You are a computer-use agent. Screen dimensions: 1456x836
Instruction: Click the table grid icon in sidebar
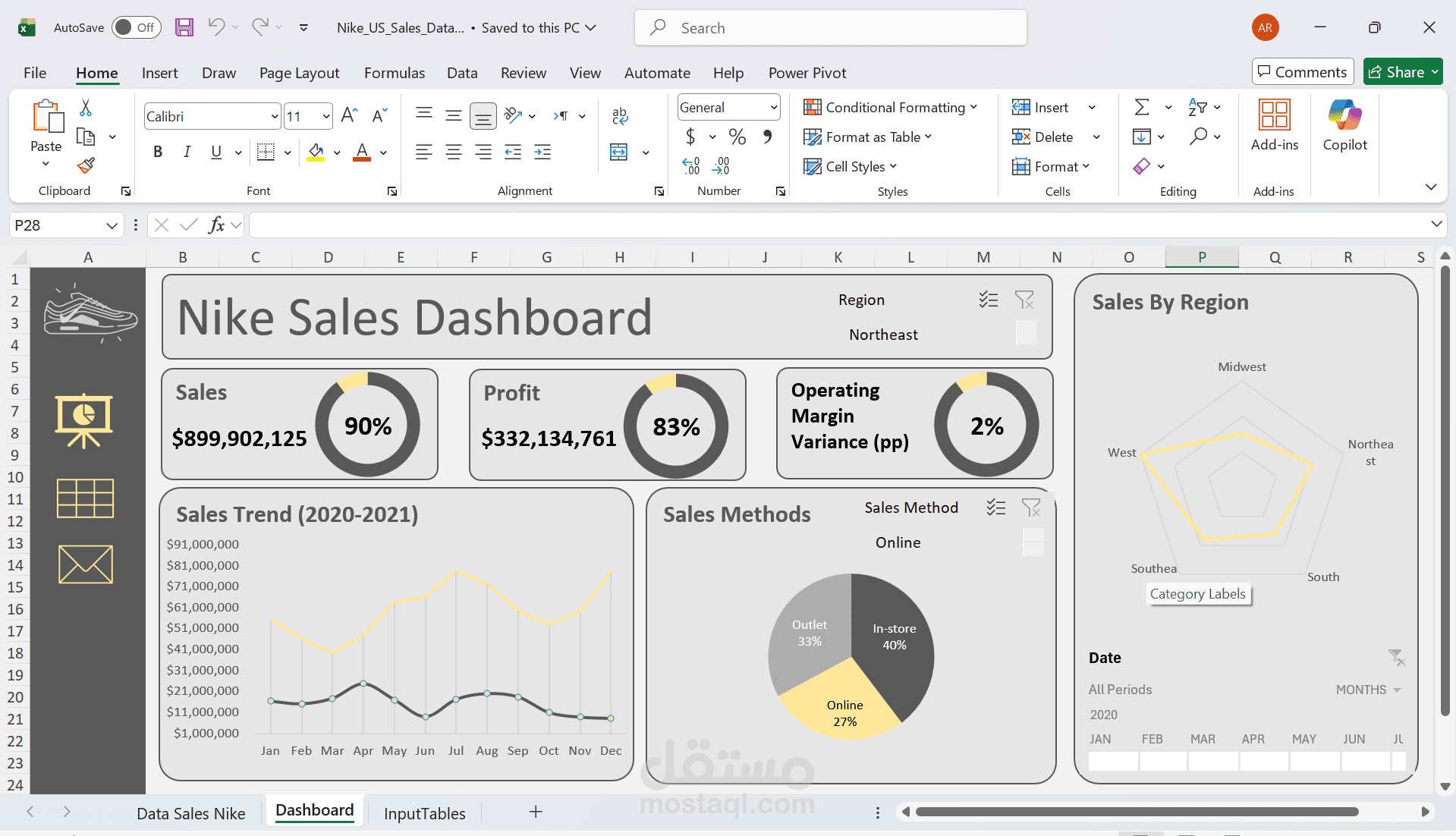pos(85,498)
